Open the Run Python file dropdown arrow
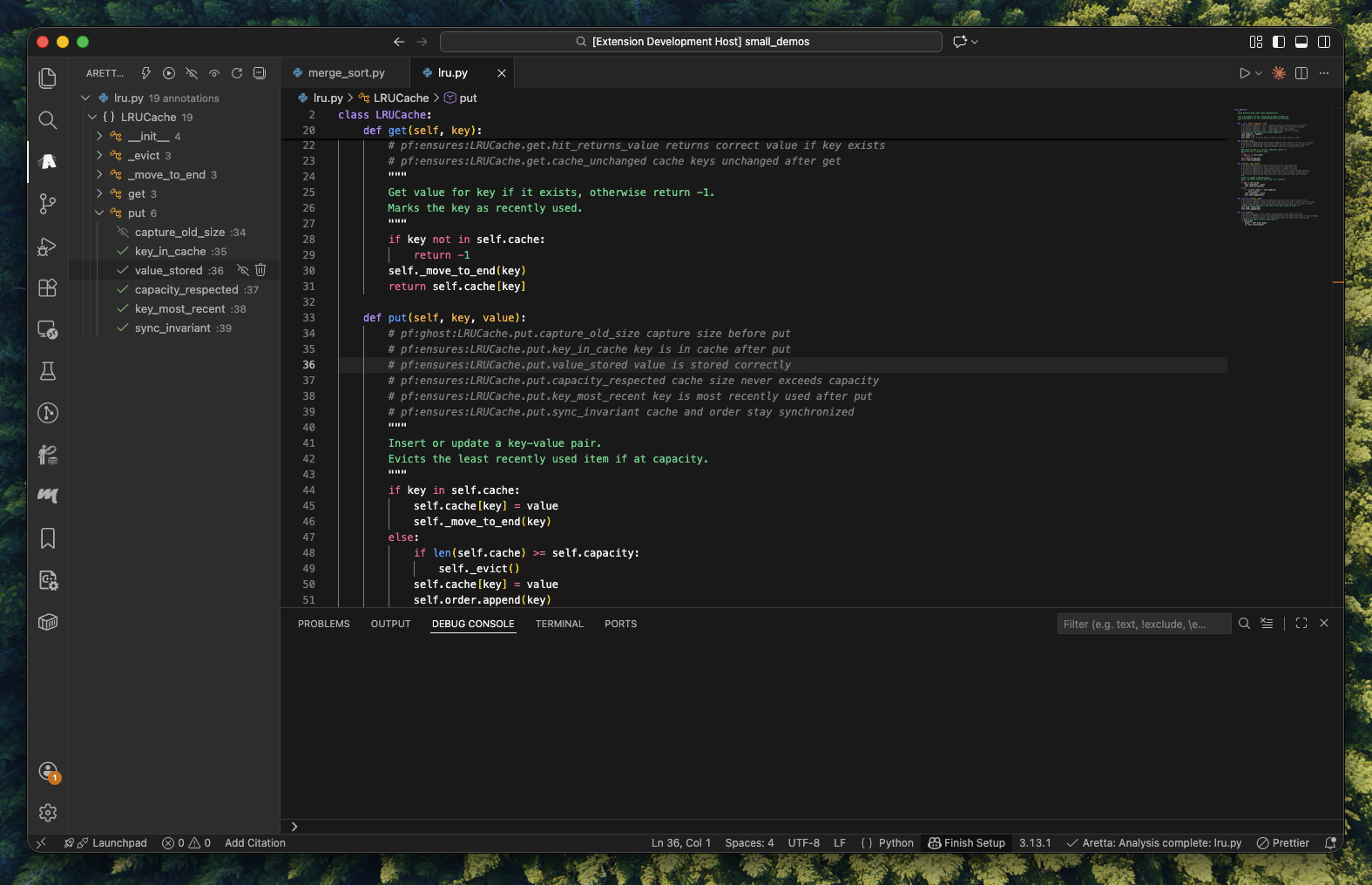1372x885 pixels. click(1259, 73)
